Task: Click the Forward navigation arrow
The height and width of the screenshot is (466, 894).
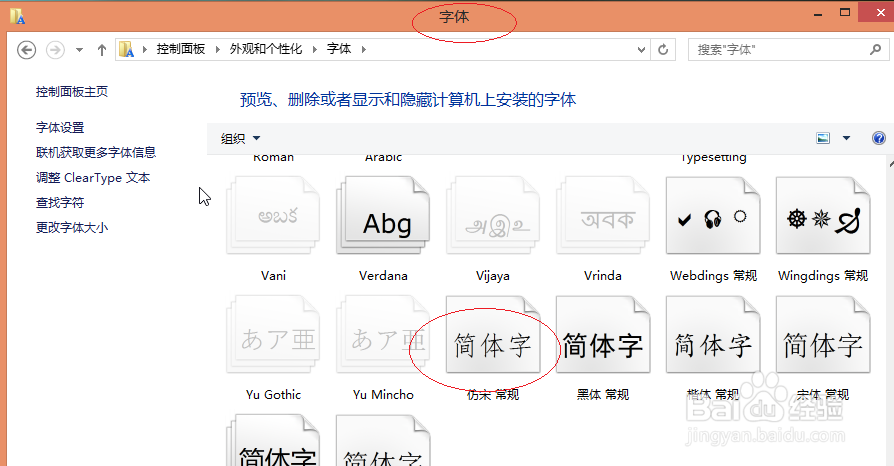Action: point(55,50)
